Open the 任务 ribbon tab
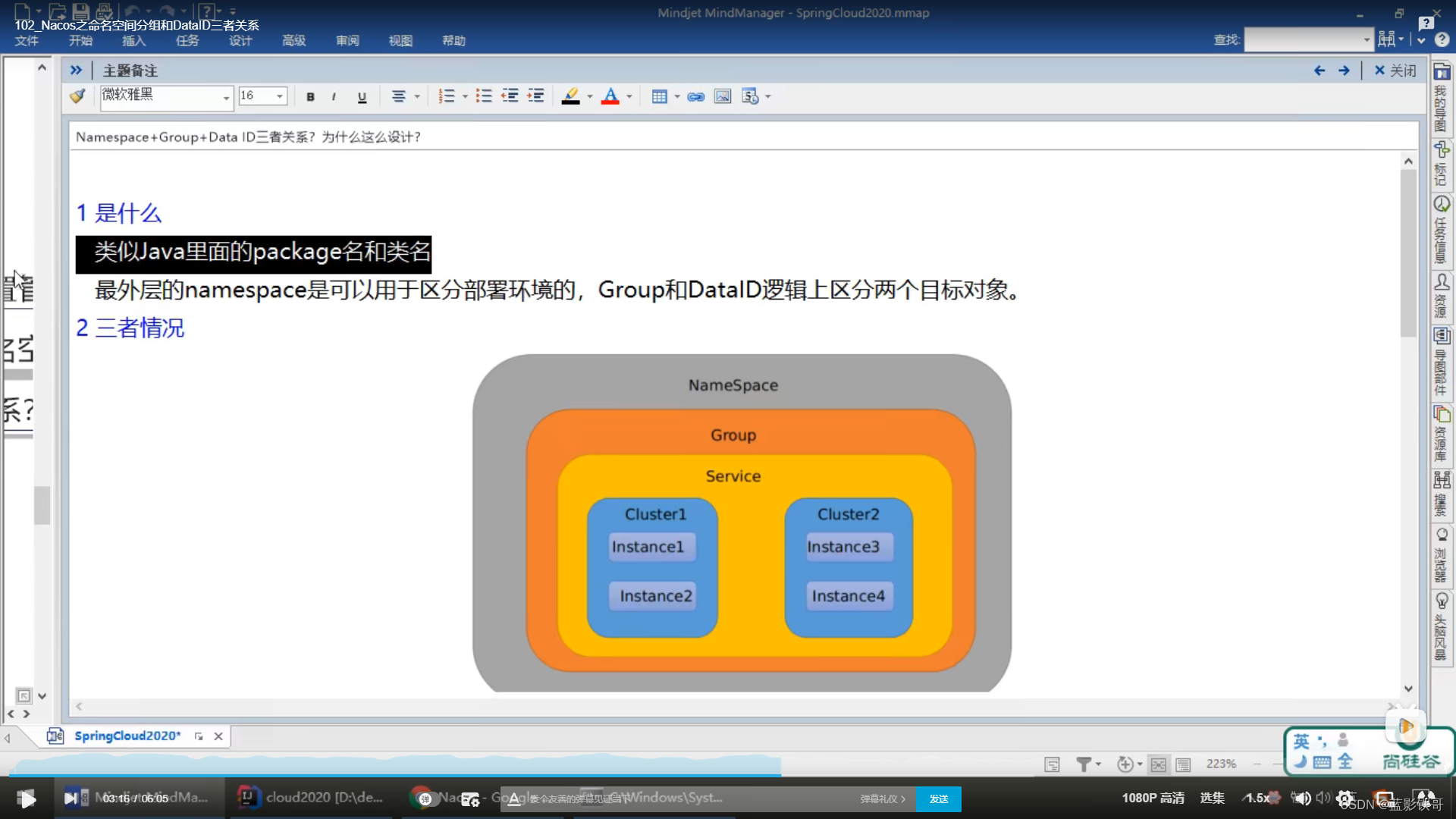The height and width of the screenshot is (819, 1456). pyautogui.click(x=187, y=41)
